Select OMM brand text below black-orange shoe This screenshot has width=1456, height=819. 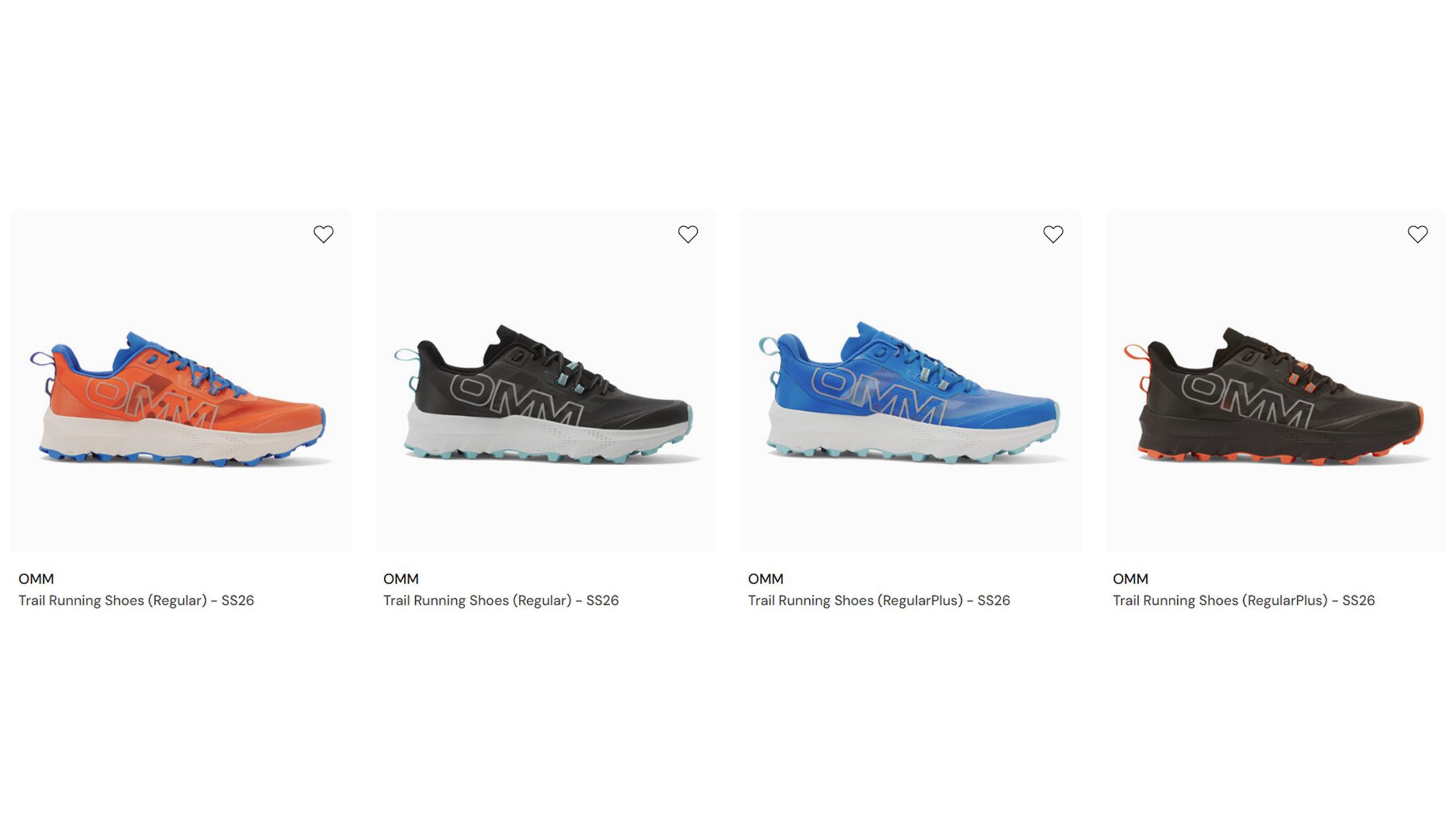tap(1131, 579)
